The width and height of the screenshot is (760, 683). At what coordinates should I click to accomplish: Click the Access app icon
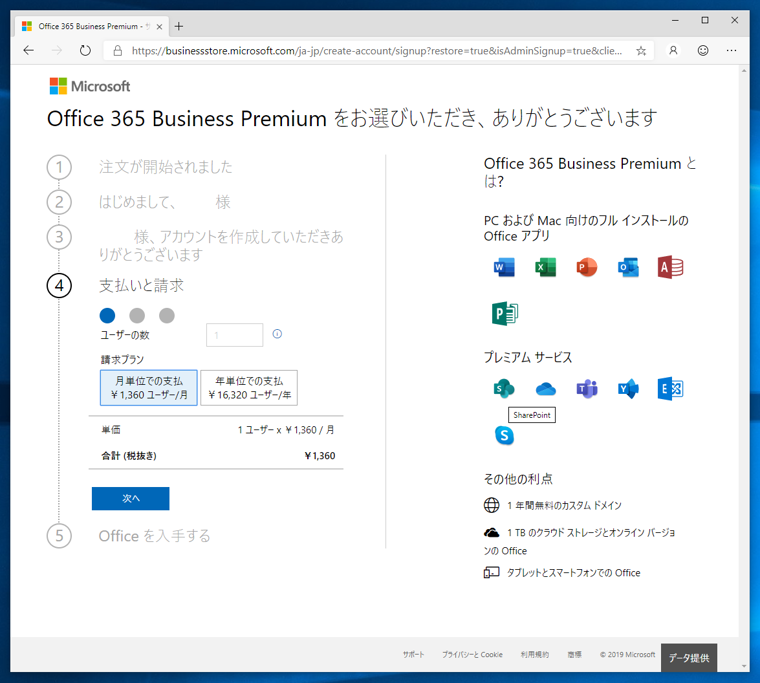670,267
